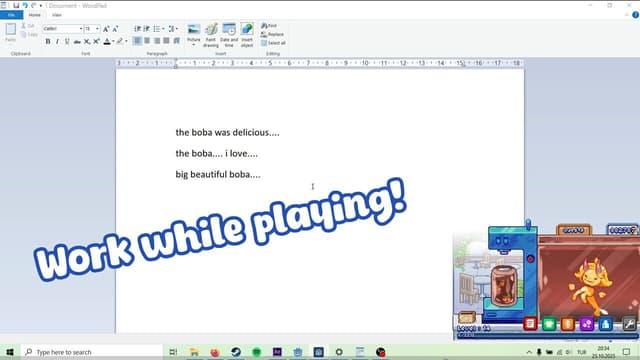The image size is (640, 360).
Task: Insert a Paint drawing
Action: 211,35
